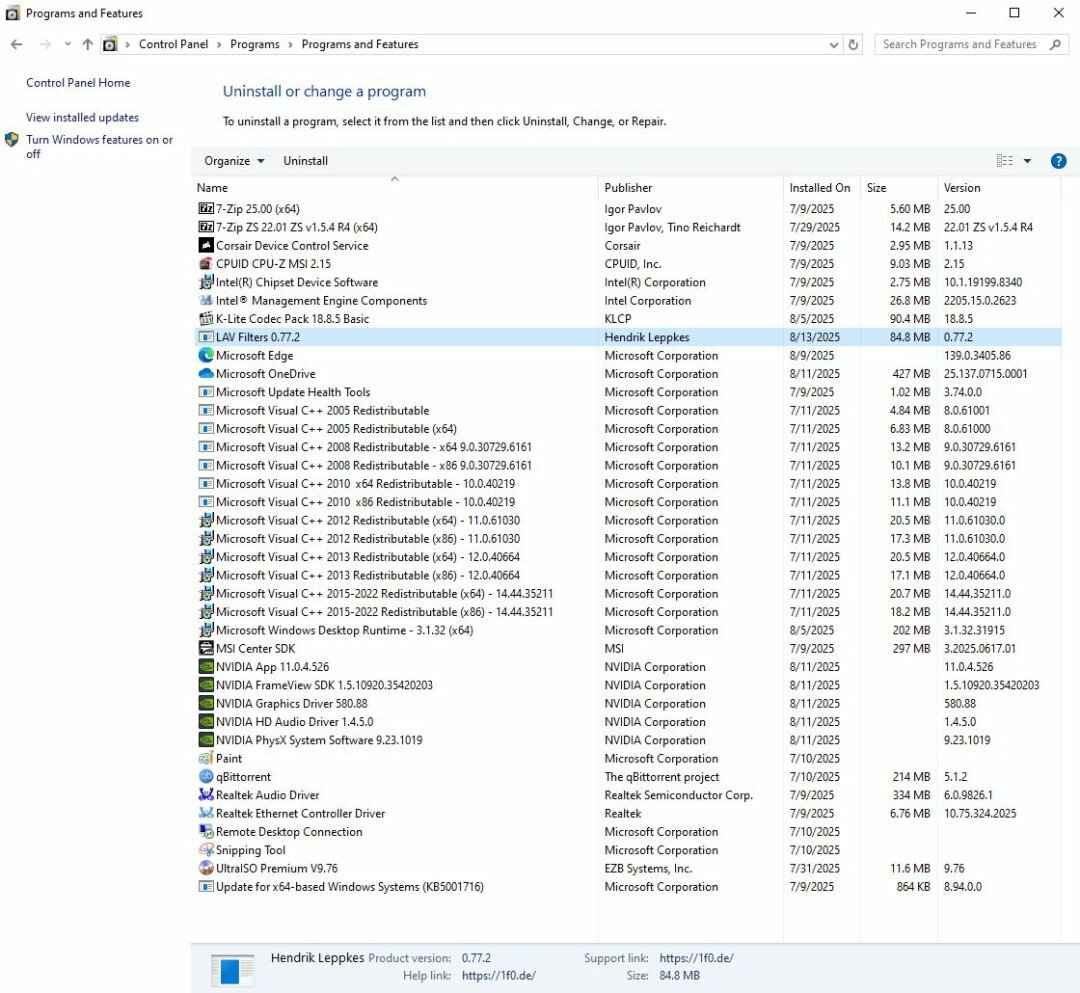Viewport: 1080px width, 993px height.
Task: Open Control Panel Home link
Action: point(78,83)
